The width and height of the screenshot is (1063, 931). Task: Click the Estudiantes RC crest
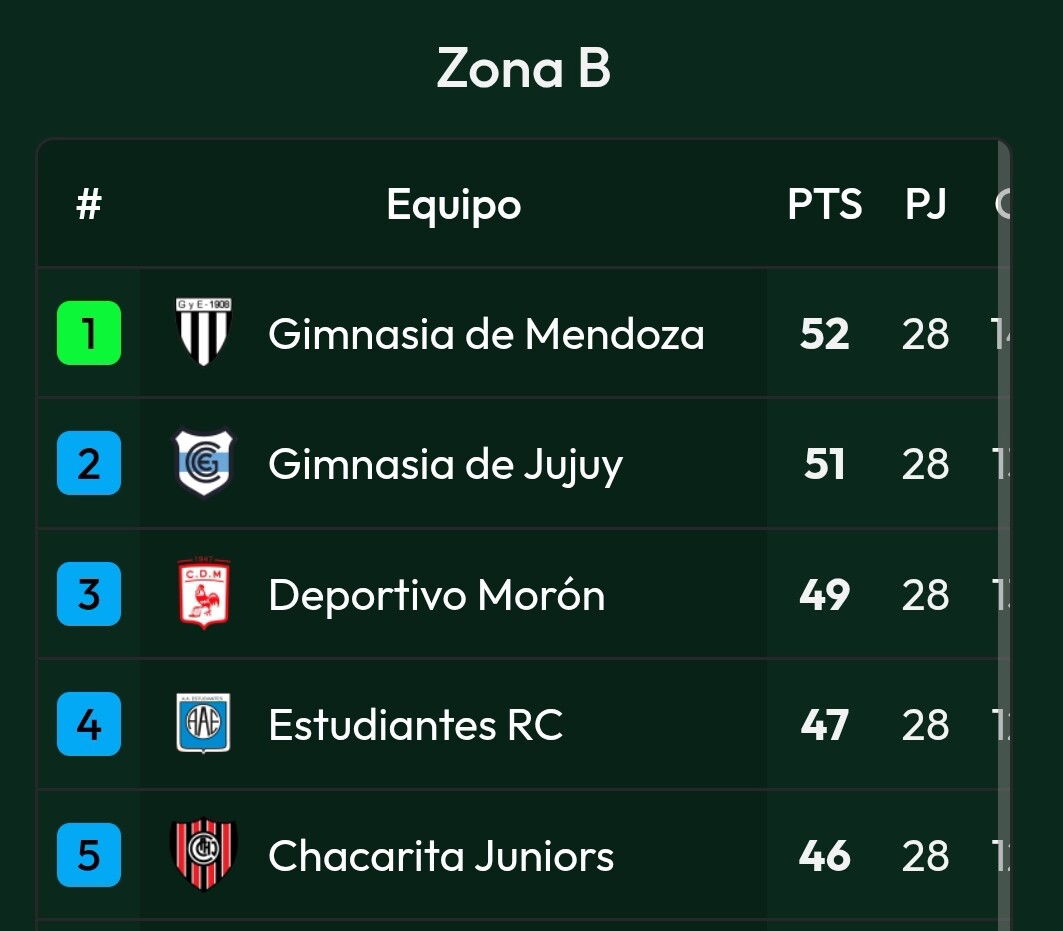click(203, 724)
